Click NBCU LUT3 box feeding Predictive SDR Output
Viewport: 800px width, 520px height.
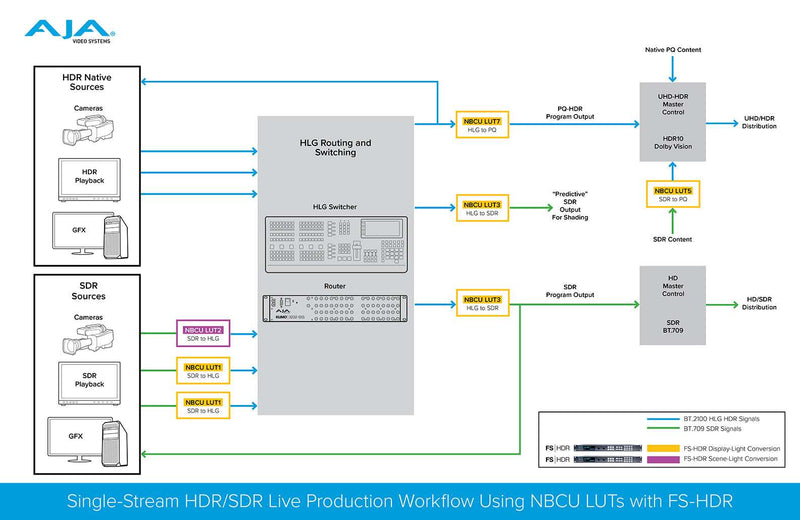coord(482,207)
